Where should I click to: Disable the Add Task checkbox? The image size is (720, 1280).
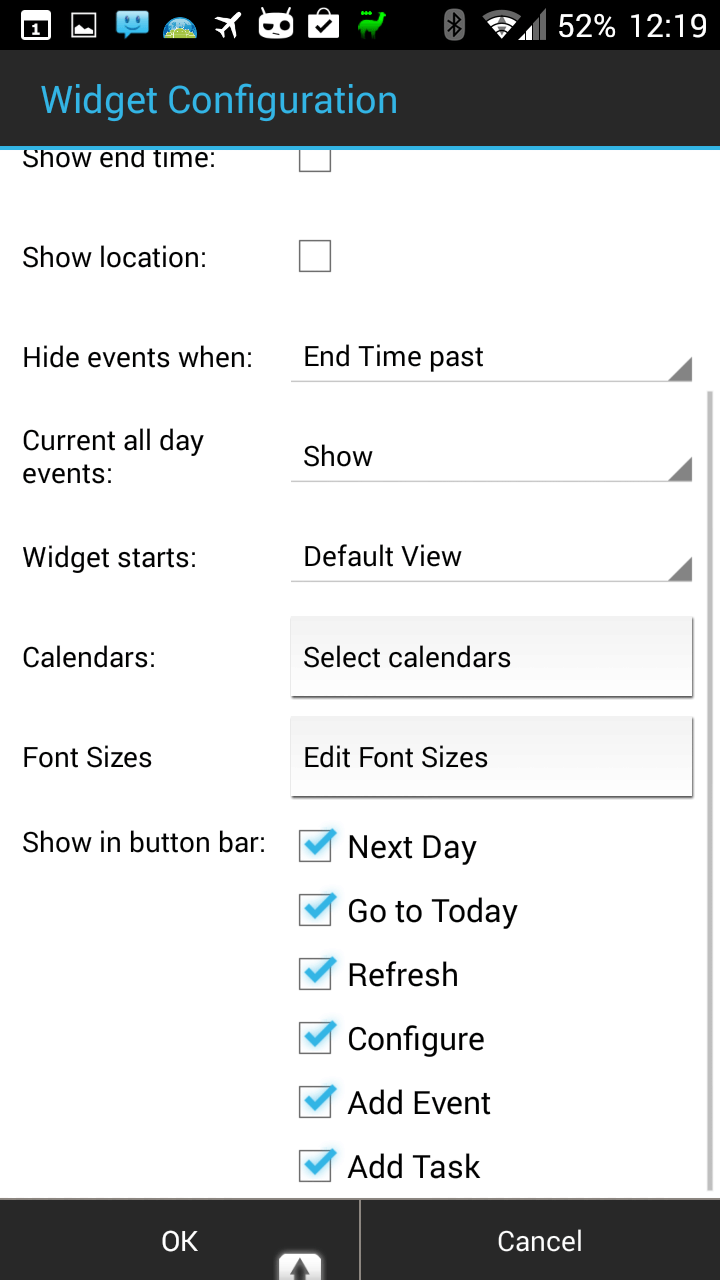[x=316, y=1166]
